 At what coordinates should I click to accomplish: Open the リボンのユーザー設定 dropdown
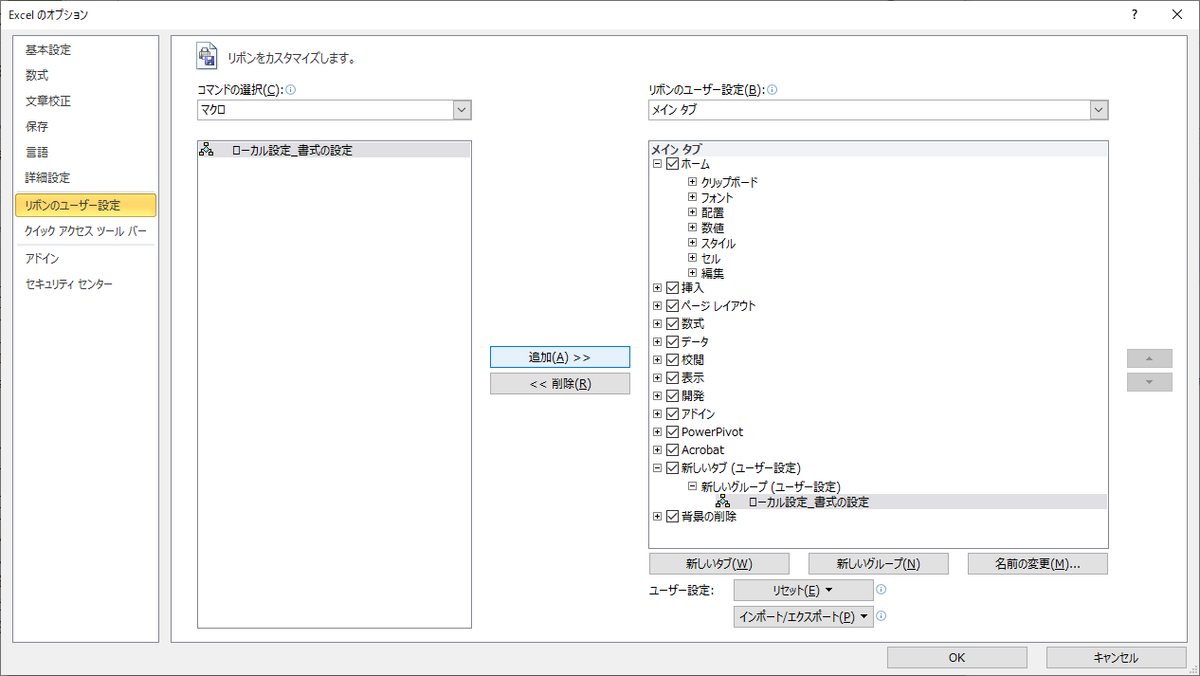tap(1098, 110)
